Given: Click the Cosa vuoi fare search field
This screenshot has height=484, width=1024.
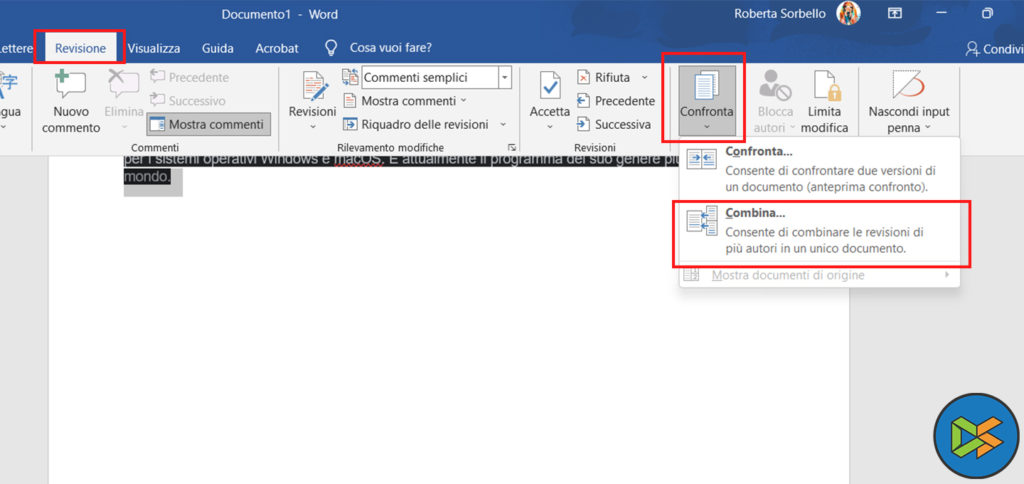Looking at the screenshot, I should point(391,48).
